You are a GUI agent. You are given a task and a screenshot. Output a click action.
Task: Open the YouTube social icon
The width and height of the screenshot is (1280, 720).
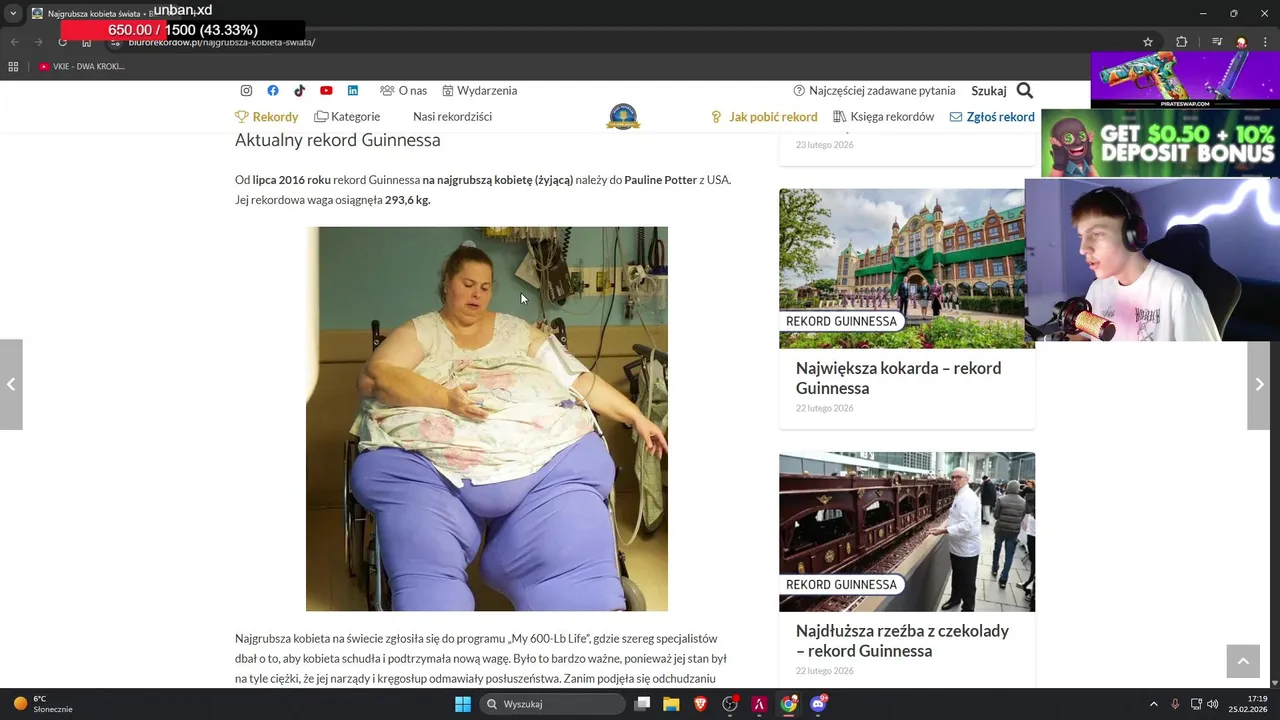tap(326, 91)
